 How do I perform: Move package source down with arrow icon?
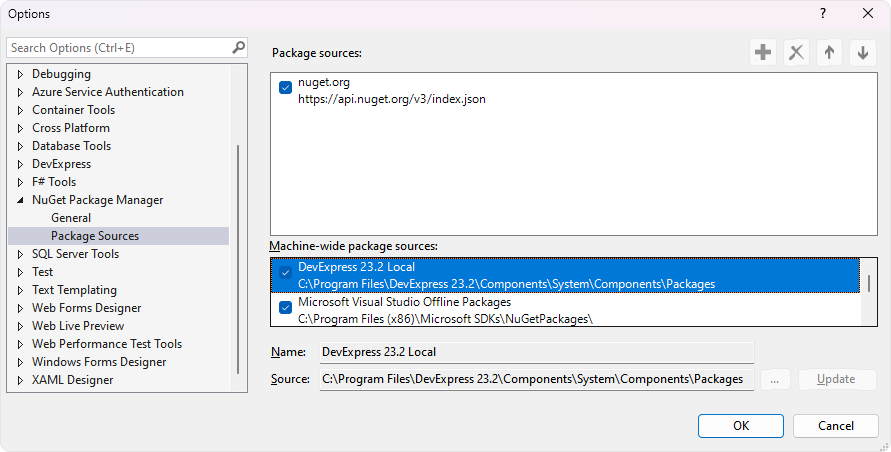click(x=863, y=52)
